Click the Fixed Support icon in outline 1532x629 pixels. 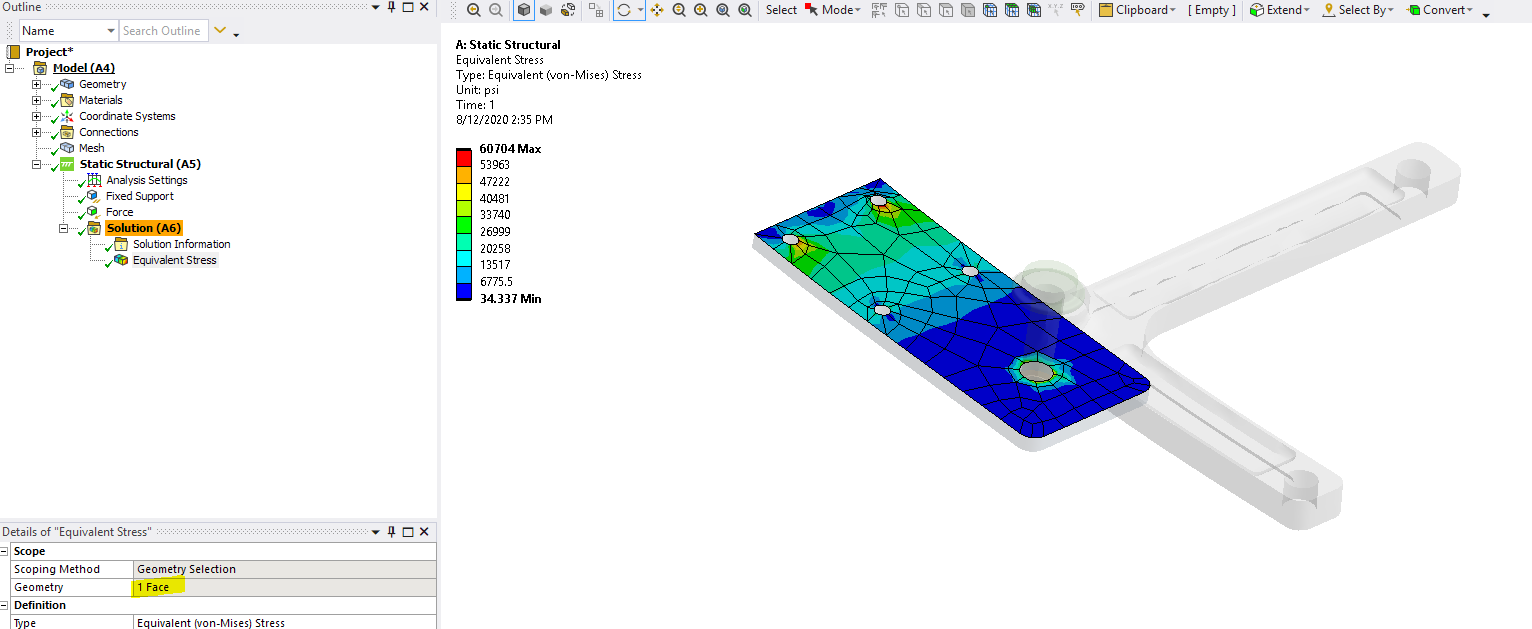pos(94,196)
